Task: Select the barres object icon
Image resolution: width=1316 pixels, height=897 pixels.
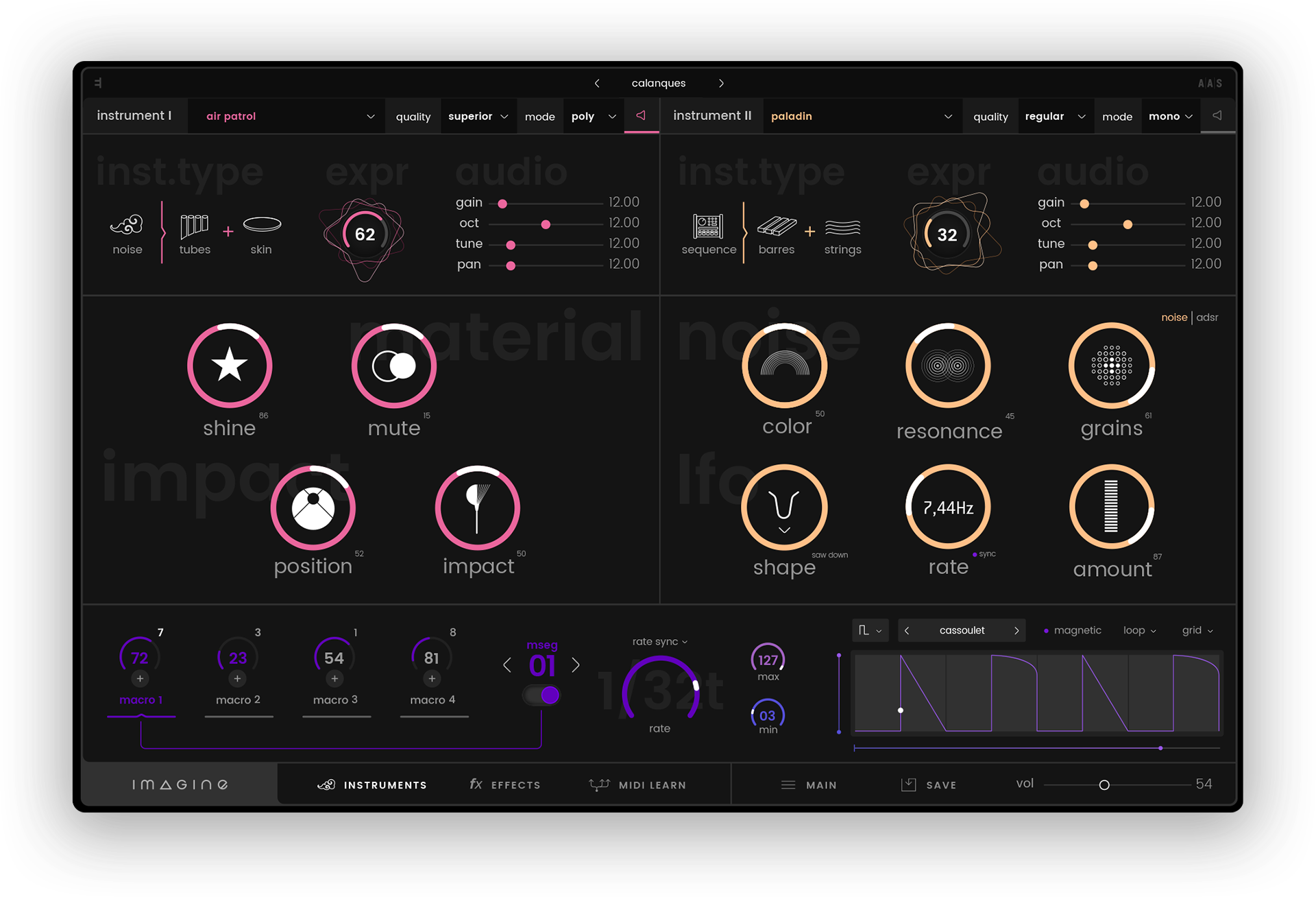Action: point(777,226)
